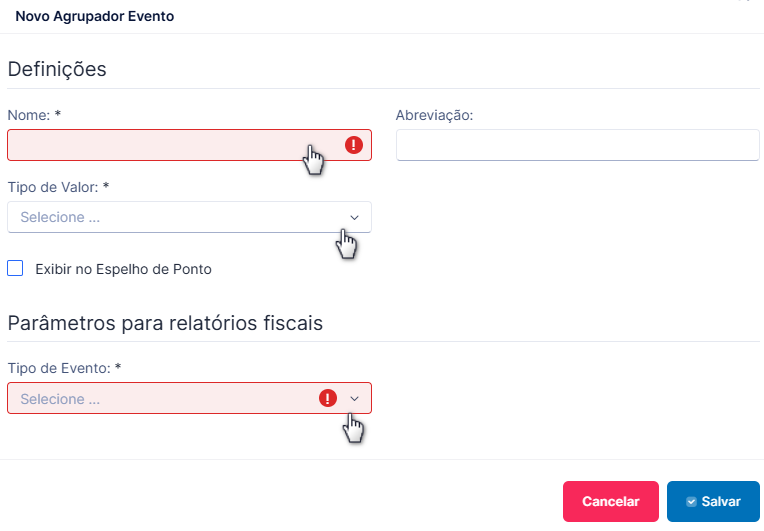Click the 'Tipo de Evento: *' label
This screenshot has width=764, height=531.
(64, 368)
